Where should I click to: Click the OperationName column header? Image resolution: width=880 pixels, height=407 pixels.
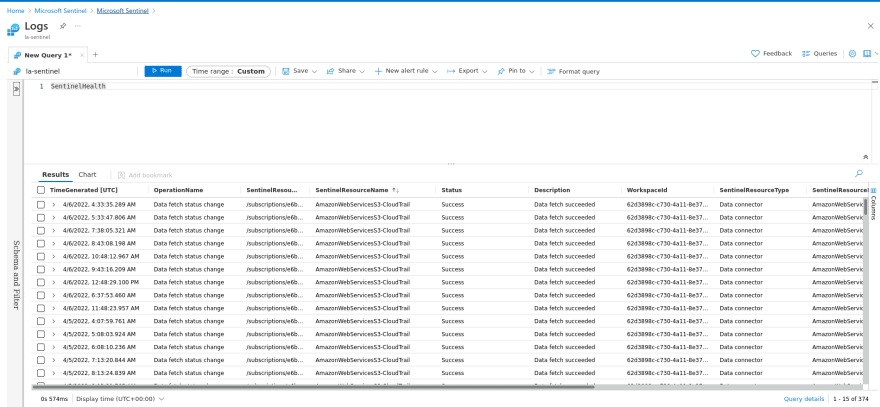pyautogui.click(x=178, y=190)
